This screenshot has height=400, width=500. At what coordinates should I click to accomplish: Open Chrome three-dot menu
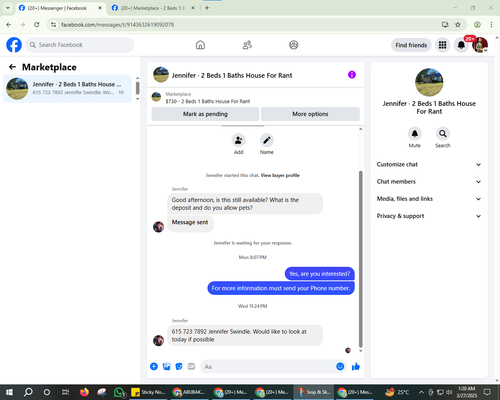tap(491, 25)
